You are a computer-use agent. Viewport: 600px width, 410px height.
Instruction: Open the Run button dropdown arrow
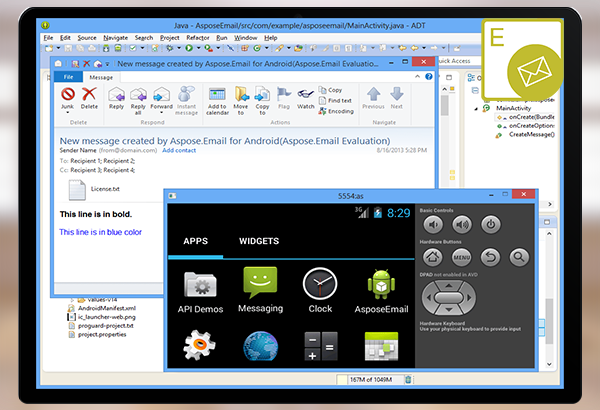pos(198,48)
